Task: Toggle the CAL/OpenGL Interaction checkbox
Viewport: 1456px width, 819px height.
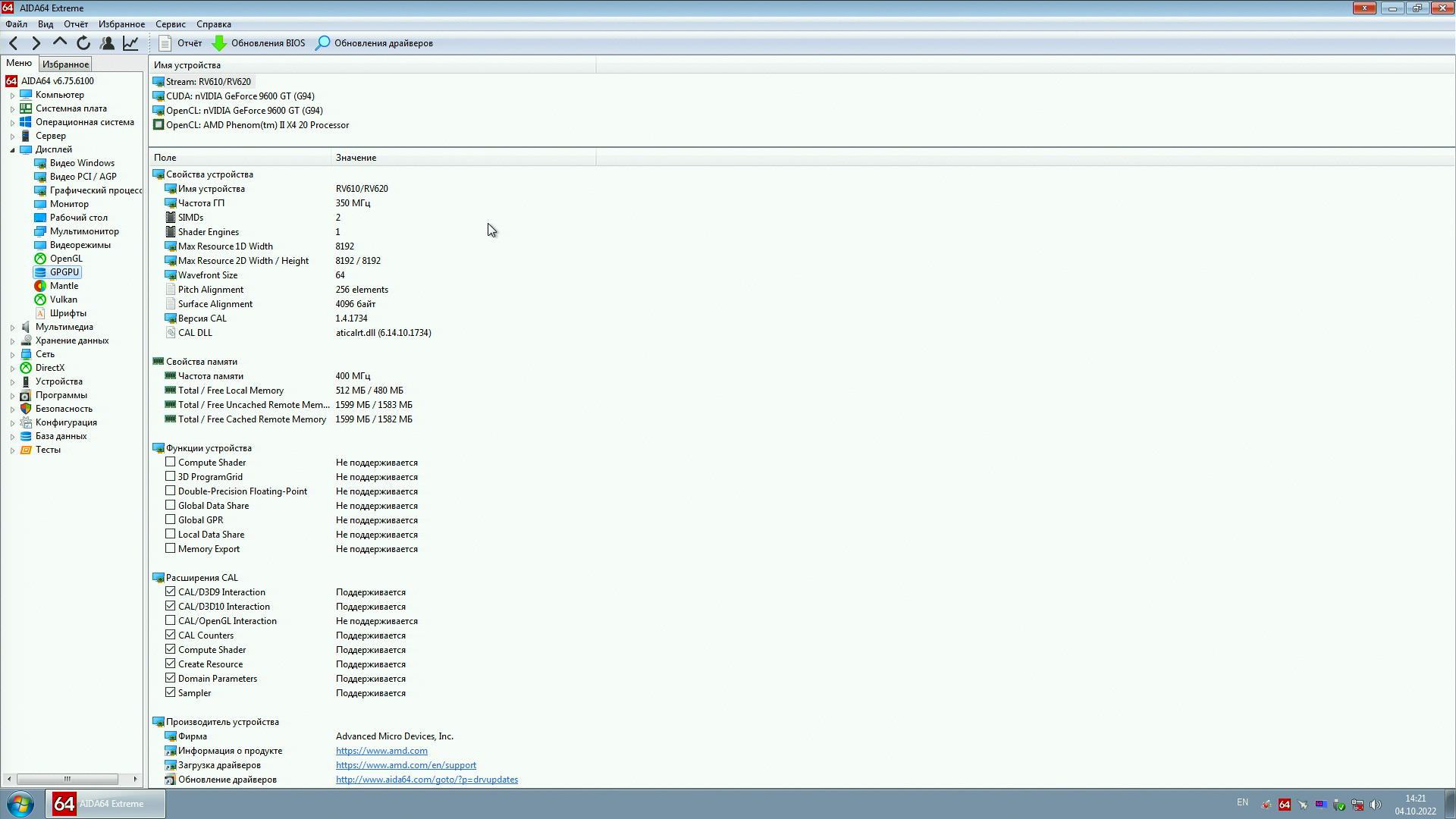Action: [171, 620]
